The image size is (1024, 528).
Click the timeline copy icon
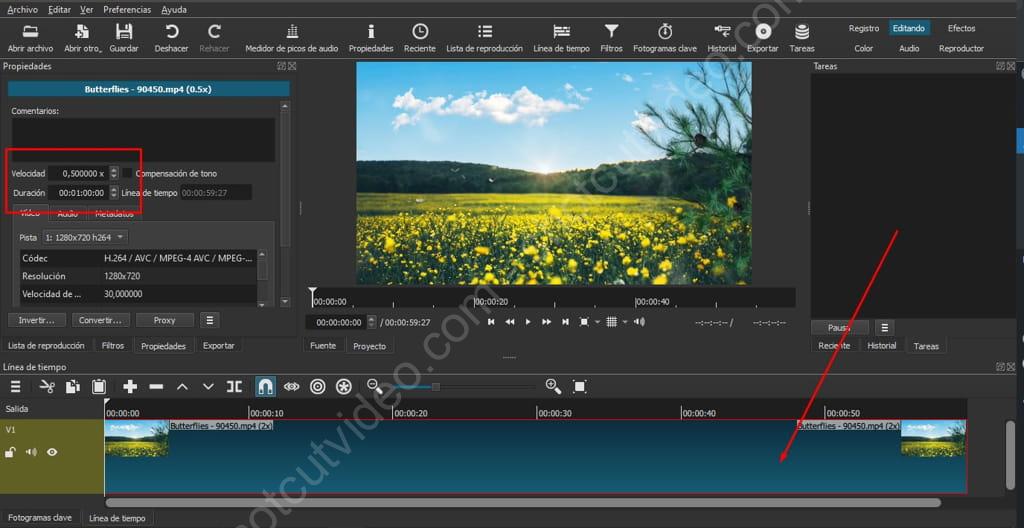(72, 387)
